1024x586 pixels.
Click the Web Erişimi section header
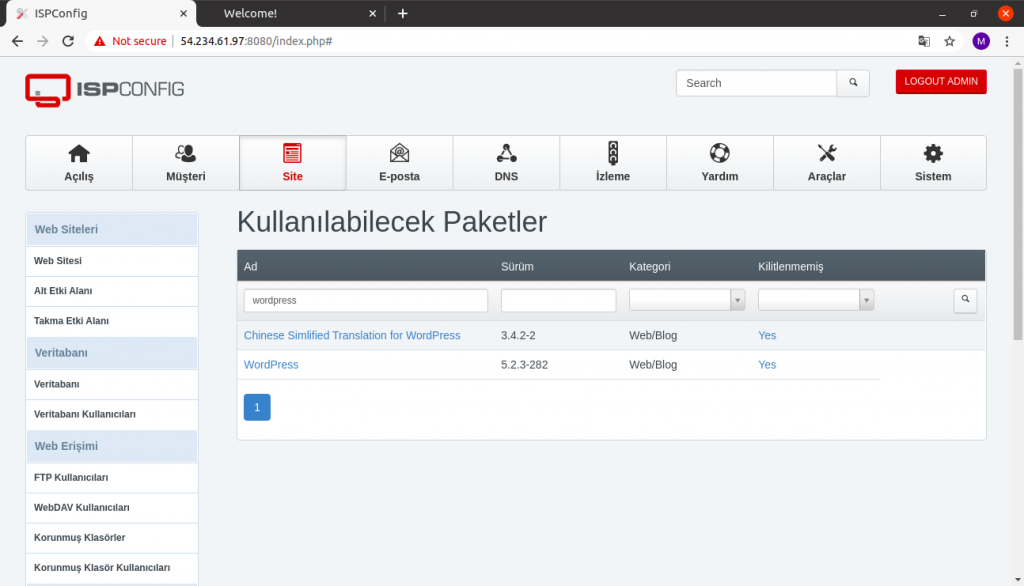112,446
